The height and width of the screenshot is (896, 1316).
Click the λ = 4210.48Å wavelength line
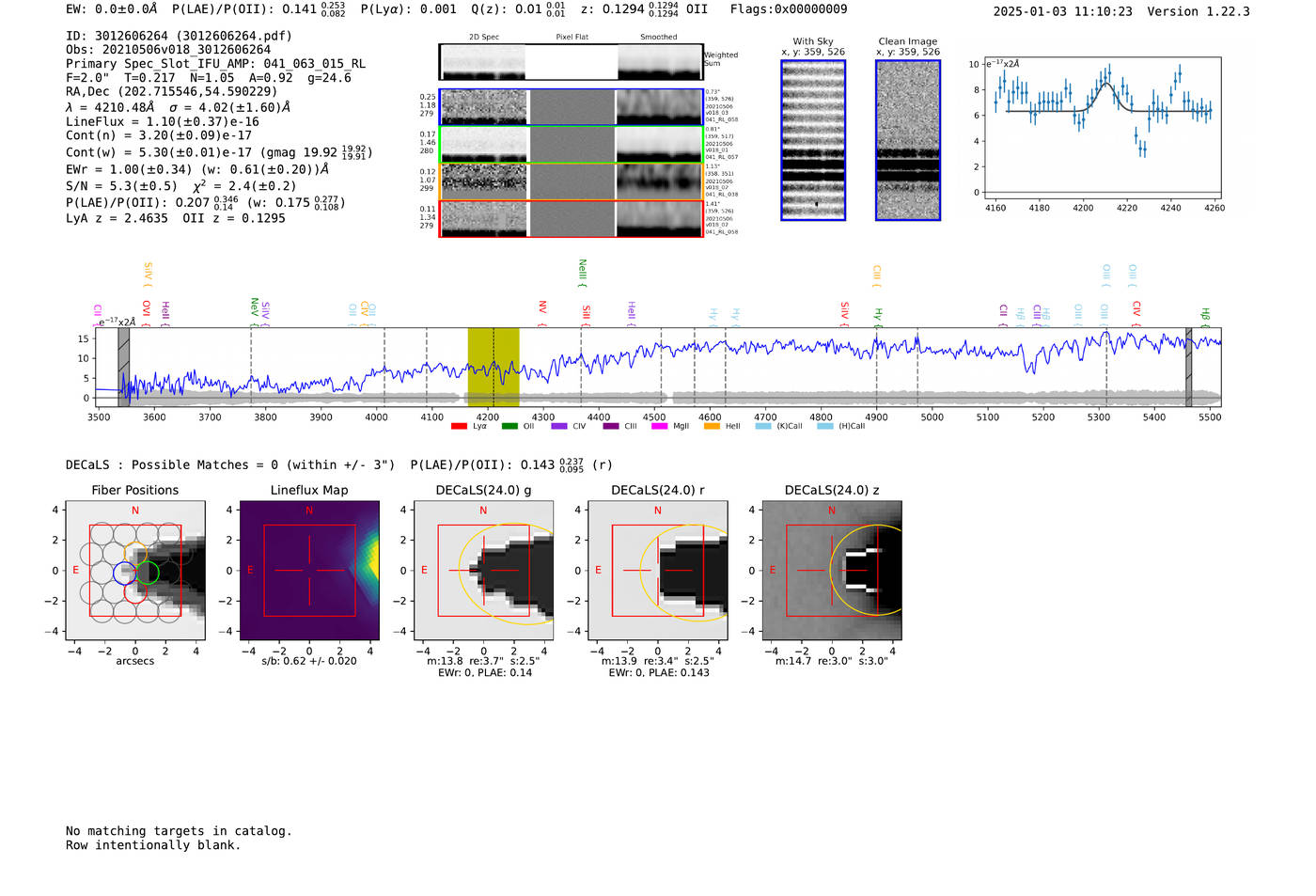178,107
